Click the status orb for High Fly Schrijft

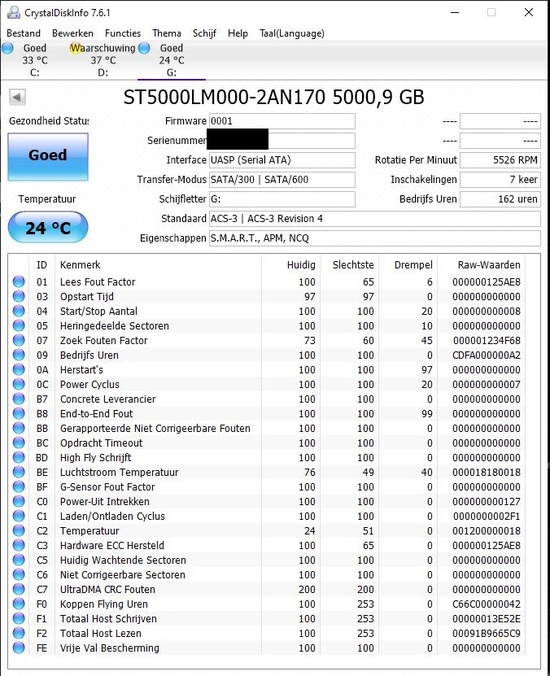[19, 457]
